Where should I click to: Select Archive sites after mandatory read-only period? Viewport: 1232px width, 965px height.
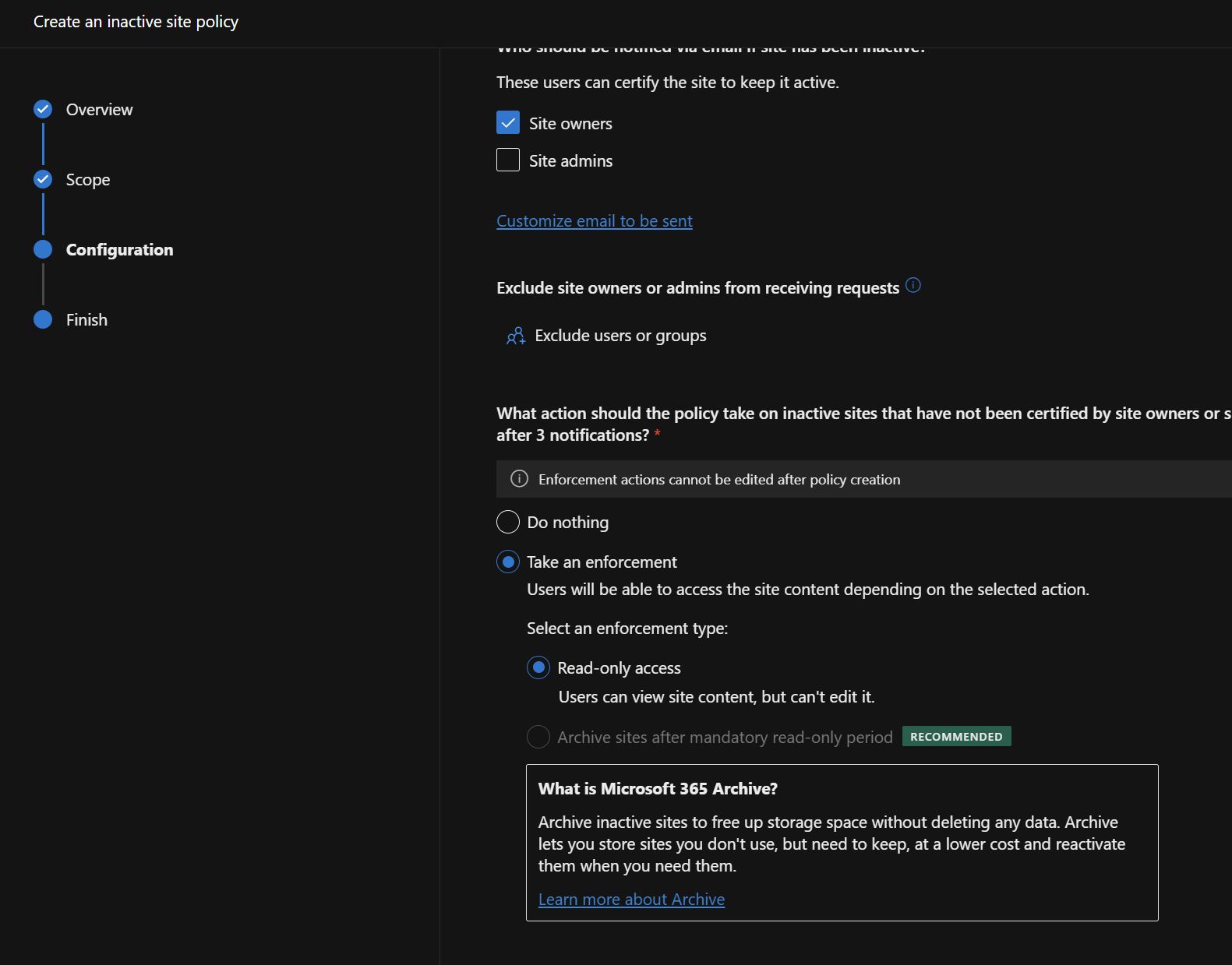tap(538, 737)
